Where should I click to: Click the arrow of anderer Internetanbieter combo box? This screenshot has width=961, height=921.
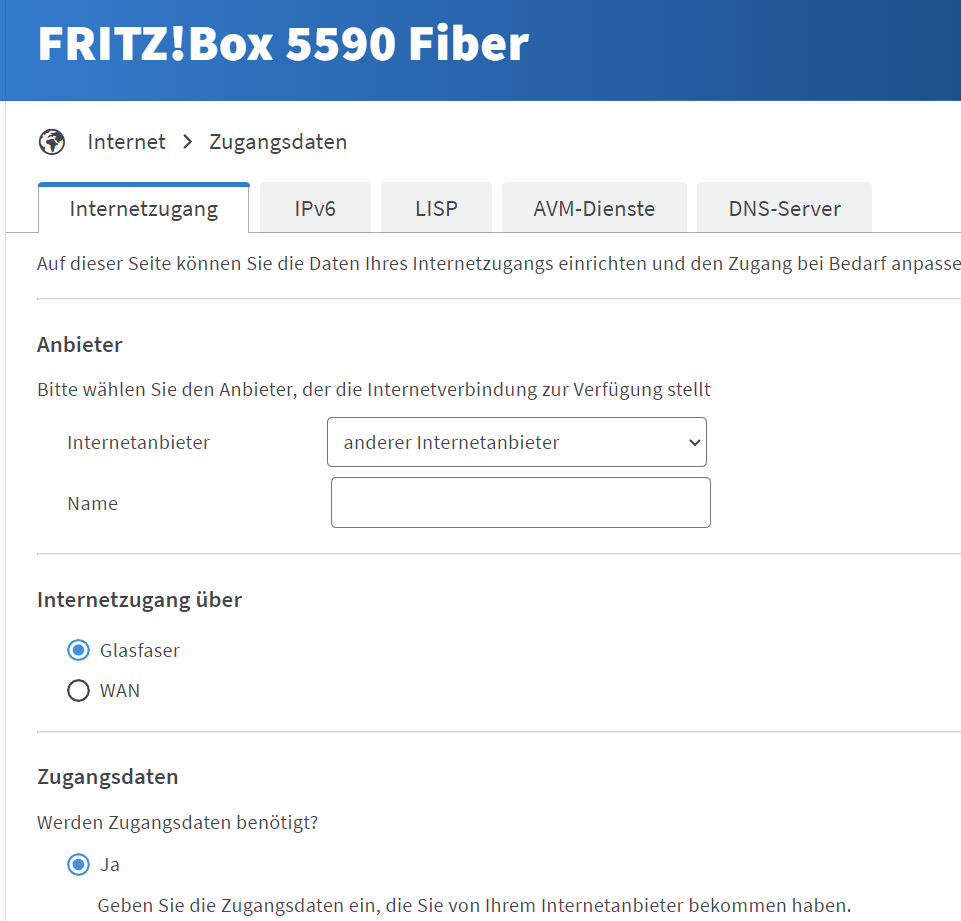(x=694, y=442)
